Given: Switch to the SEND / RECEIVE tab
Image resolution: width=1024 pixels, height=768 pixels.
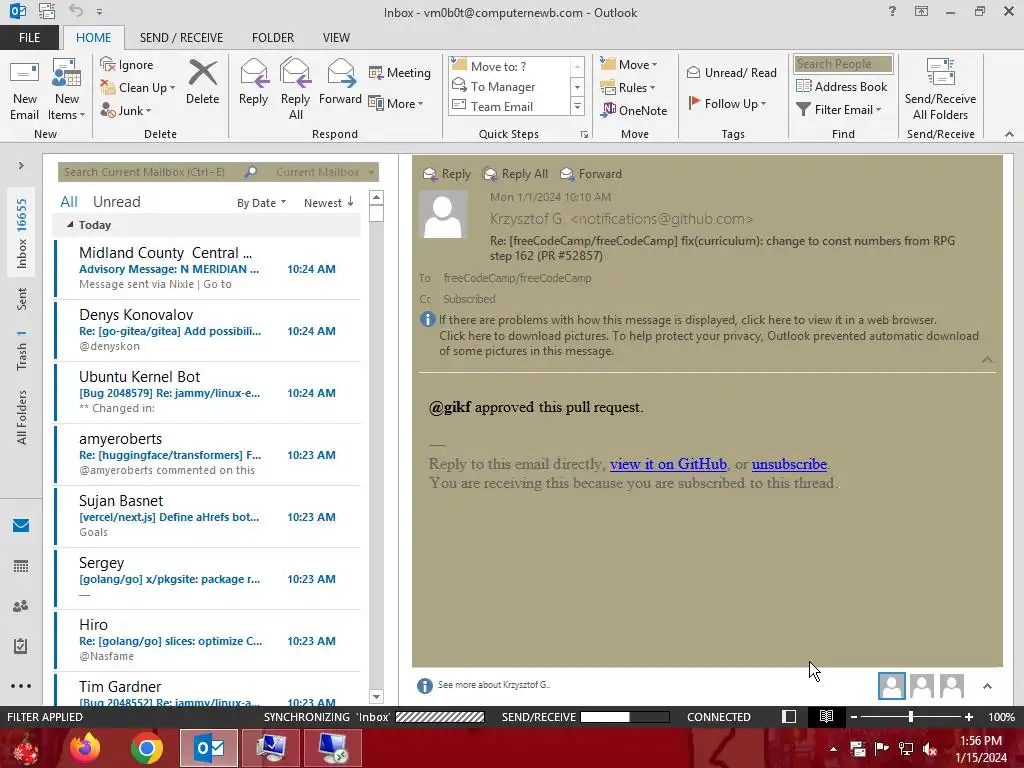Looking at the screenshot, I should click(182, 37).
